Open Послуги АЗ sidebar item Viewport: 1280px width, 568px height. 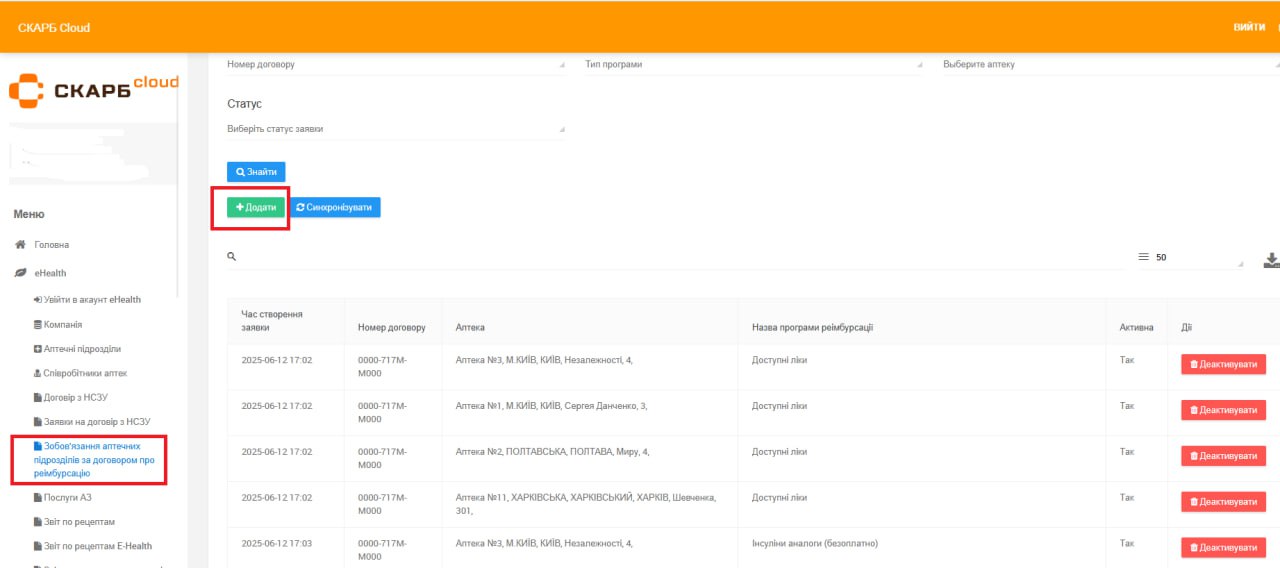(67, 497)
